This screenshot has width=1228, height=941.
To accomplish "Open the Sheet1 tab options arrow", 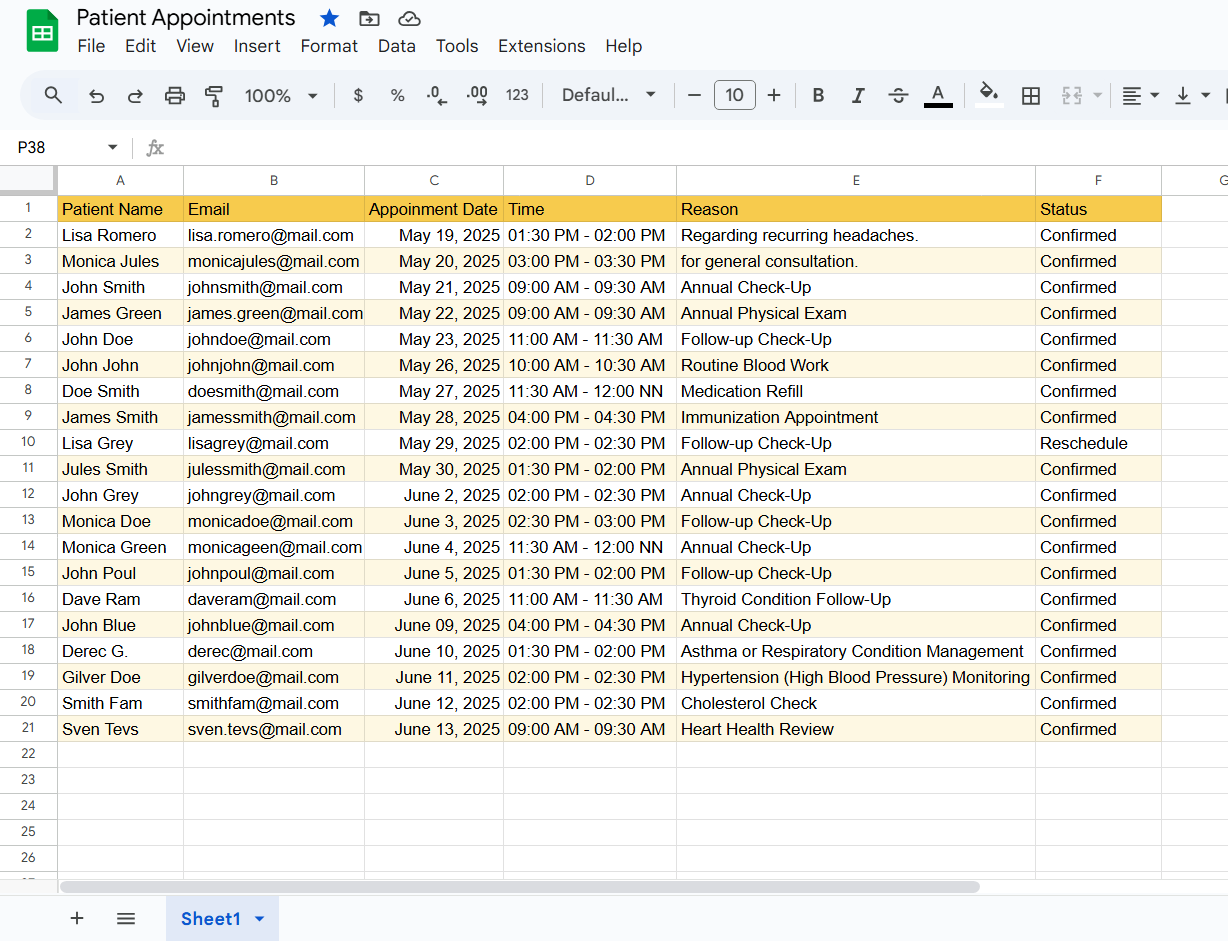I will tap(260, 919).
